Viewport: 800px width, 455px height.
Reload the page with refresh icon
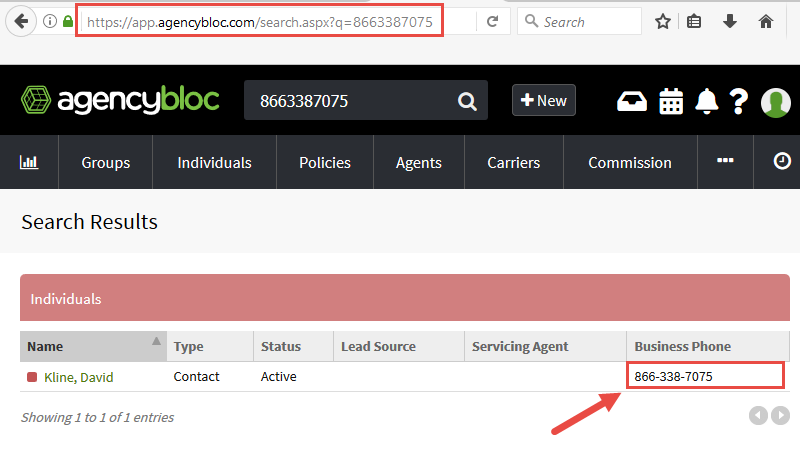pyautogui.click(x=492, y=21)
